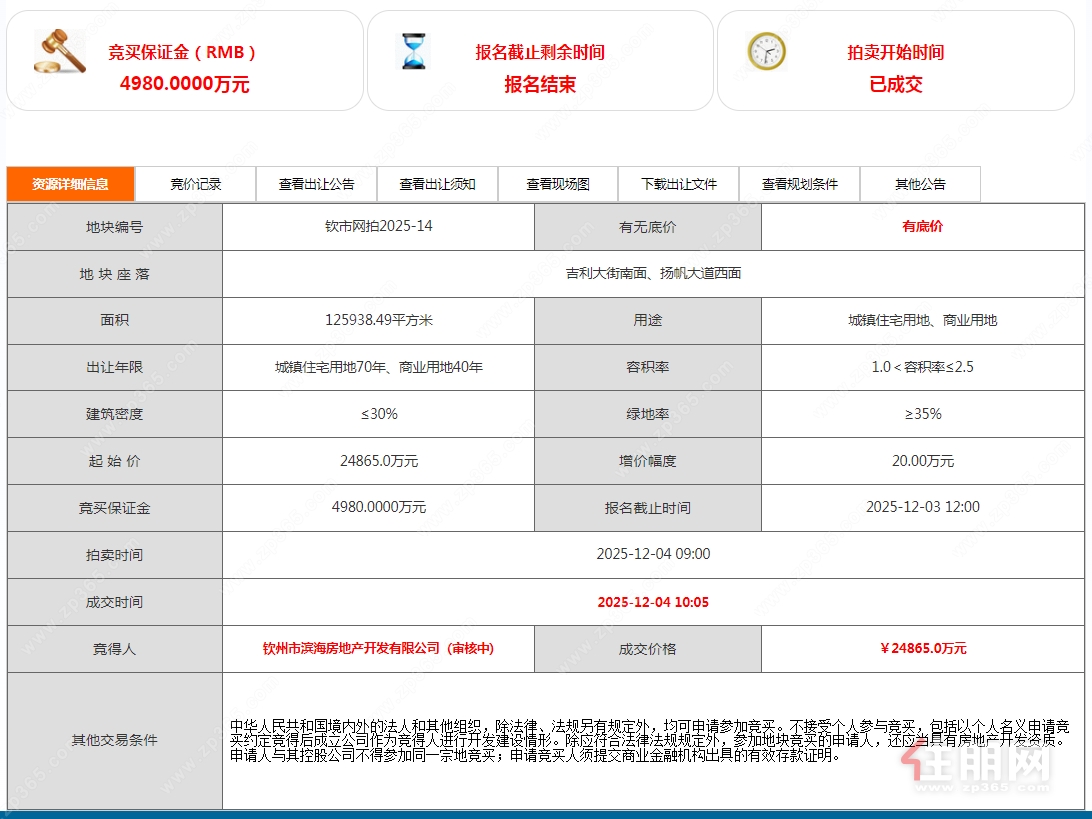Screen dimensions: 1092x819
Task: Click the 报名结束 status text
Action: [538, 85]
